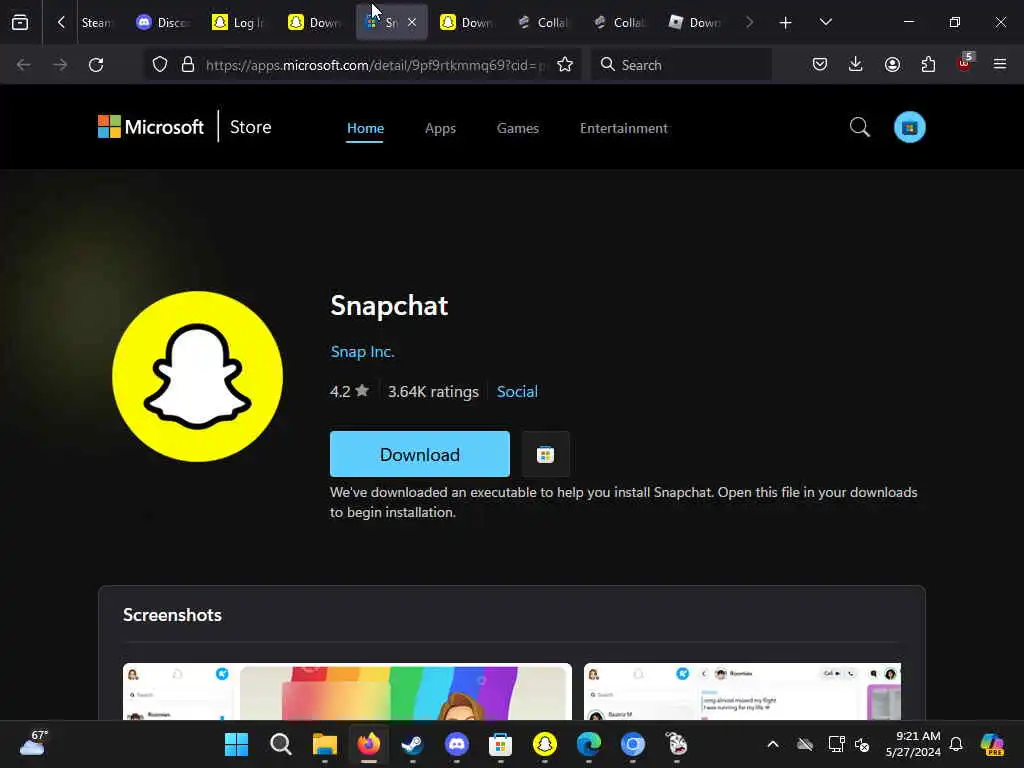Open the Firefox account icon
The height and width of the screenshot is (768, 1024).
892,64
